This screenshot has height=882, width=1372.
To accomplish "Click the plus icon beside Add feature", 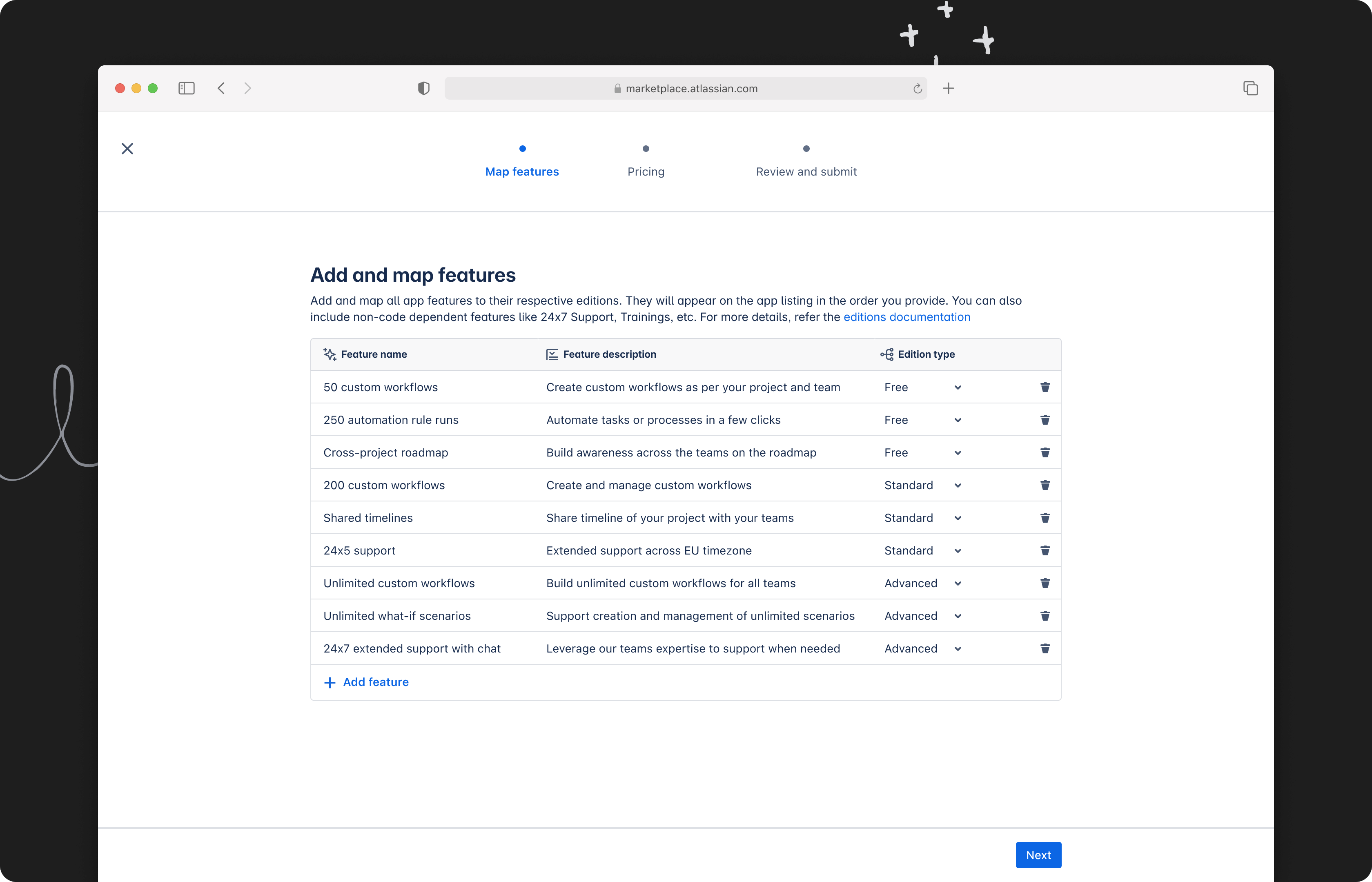I will (330, 683).
